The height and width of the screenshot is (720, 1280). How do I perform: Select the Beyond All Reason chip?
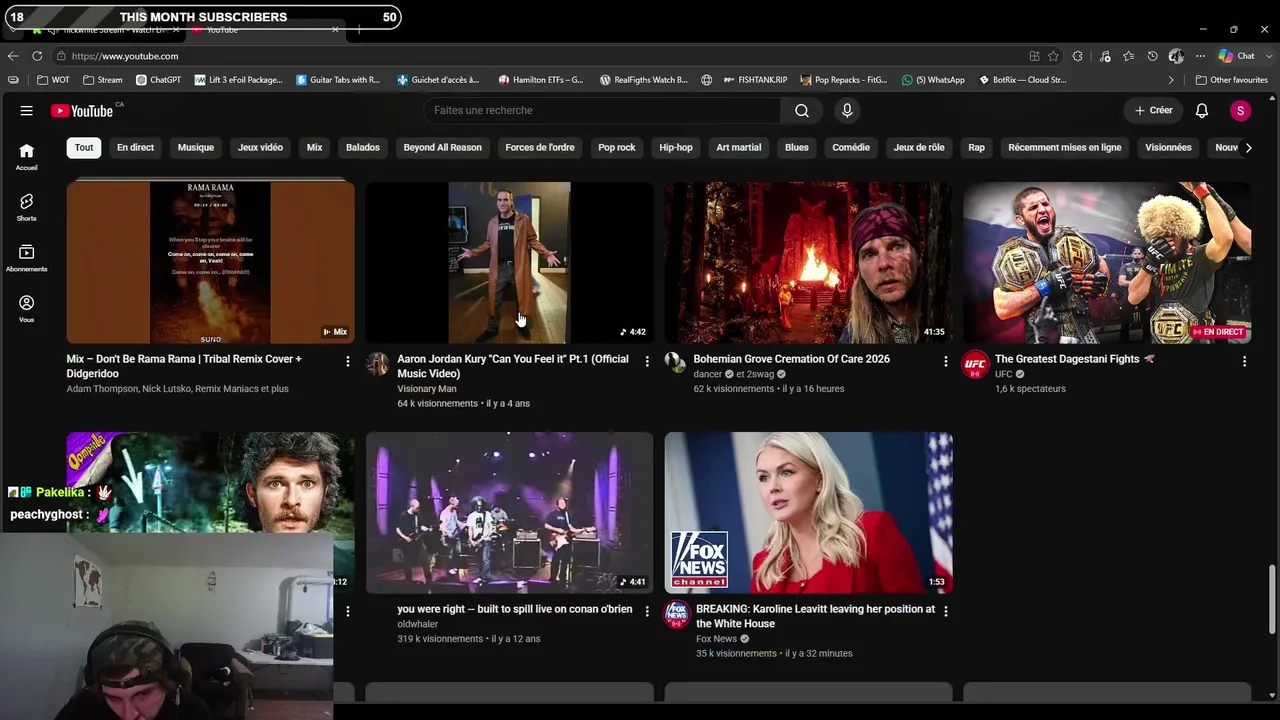click(x=442, y=148)
